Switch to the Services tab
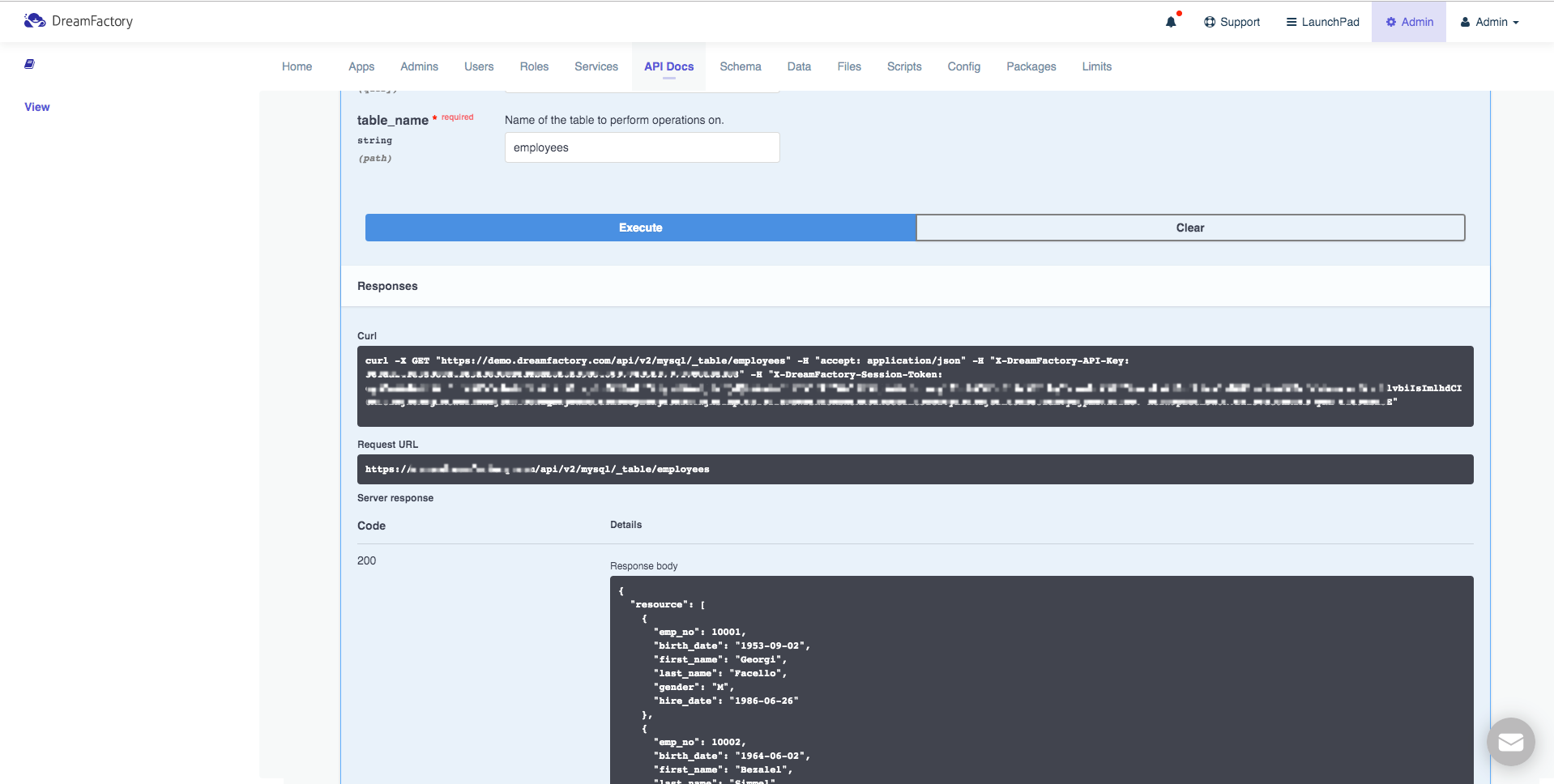The height and width of the screenshot is (784, 1554). 596,66
